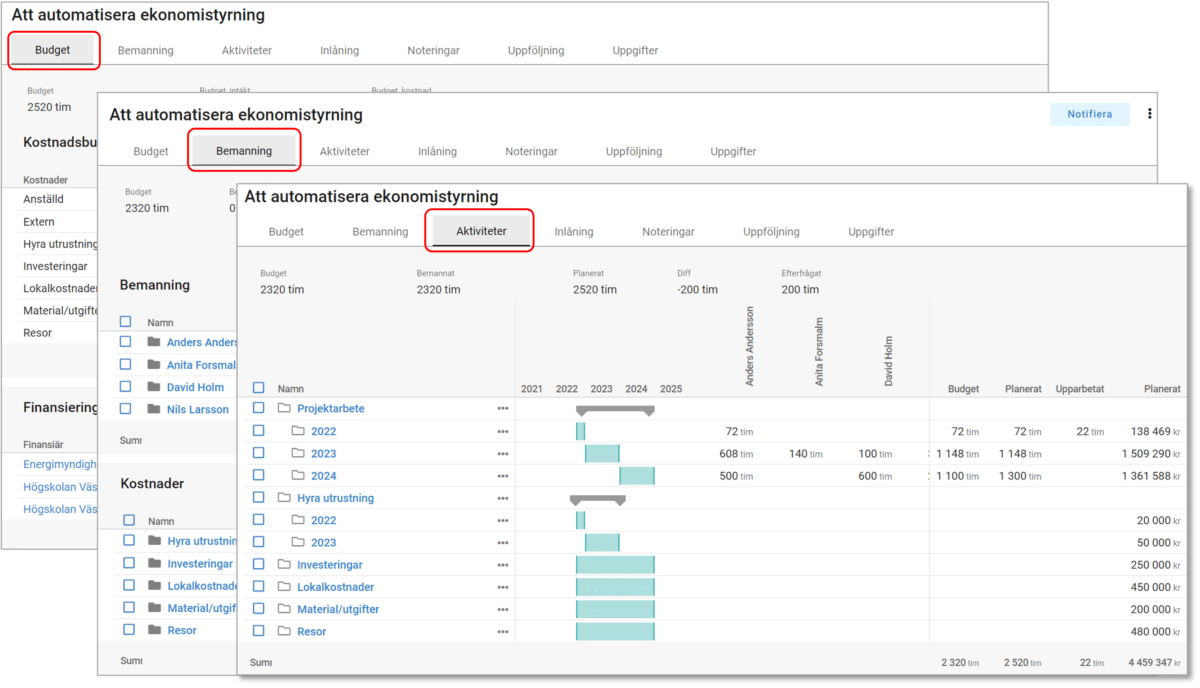Click the folder icon next to Investeringar activity
This screenshot has width=1200, height=688.
pos(284,565)
